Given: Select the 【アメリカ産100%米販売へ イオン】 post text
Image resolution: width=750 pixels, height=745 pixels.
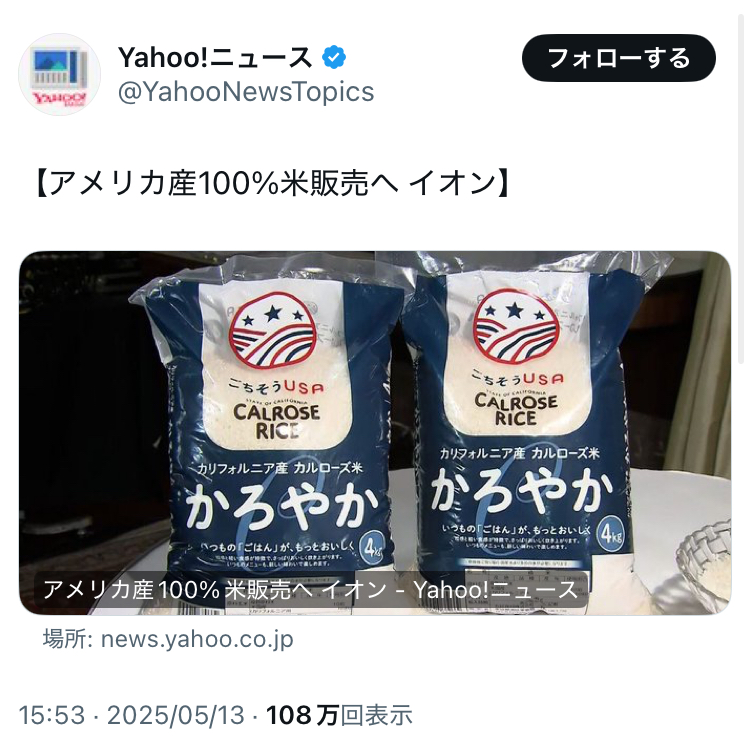Looking at the screenshot, I should 273,184.
